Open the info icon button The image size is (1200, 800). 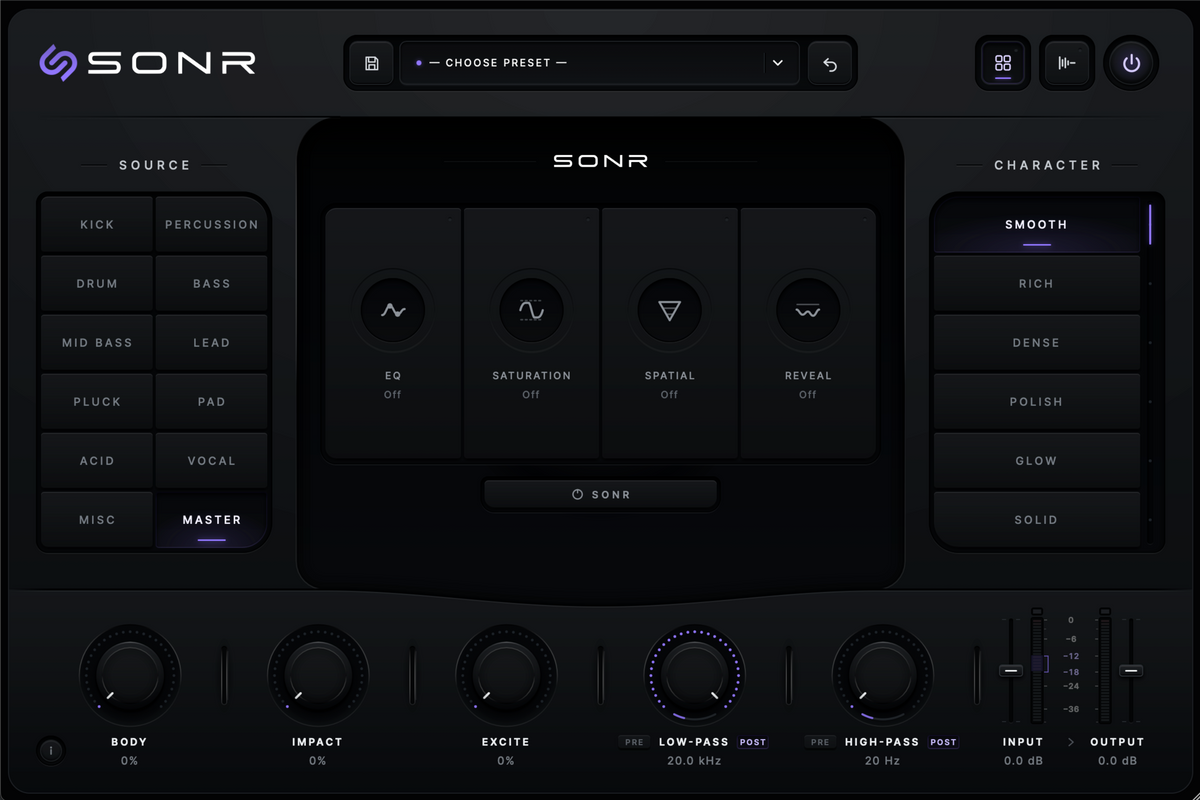(x=51, y=750)
